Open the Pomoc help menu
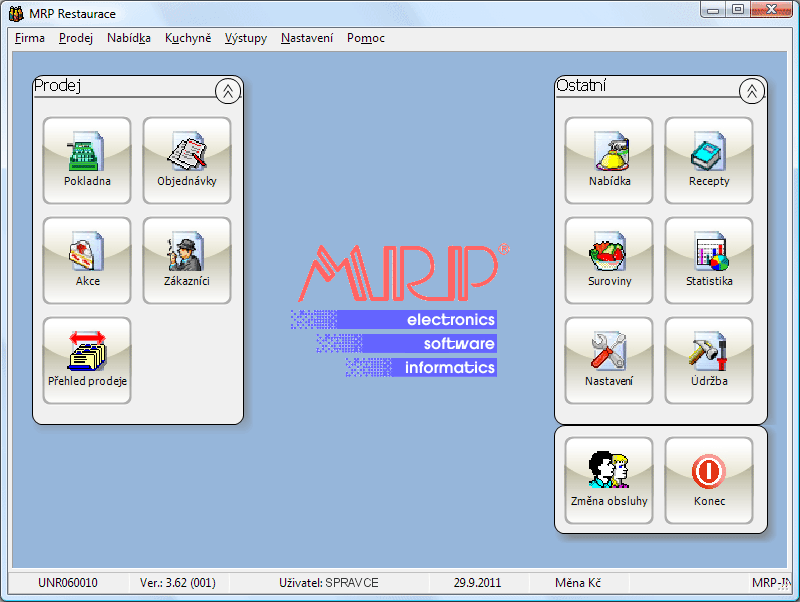 tap(366, 38)
